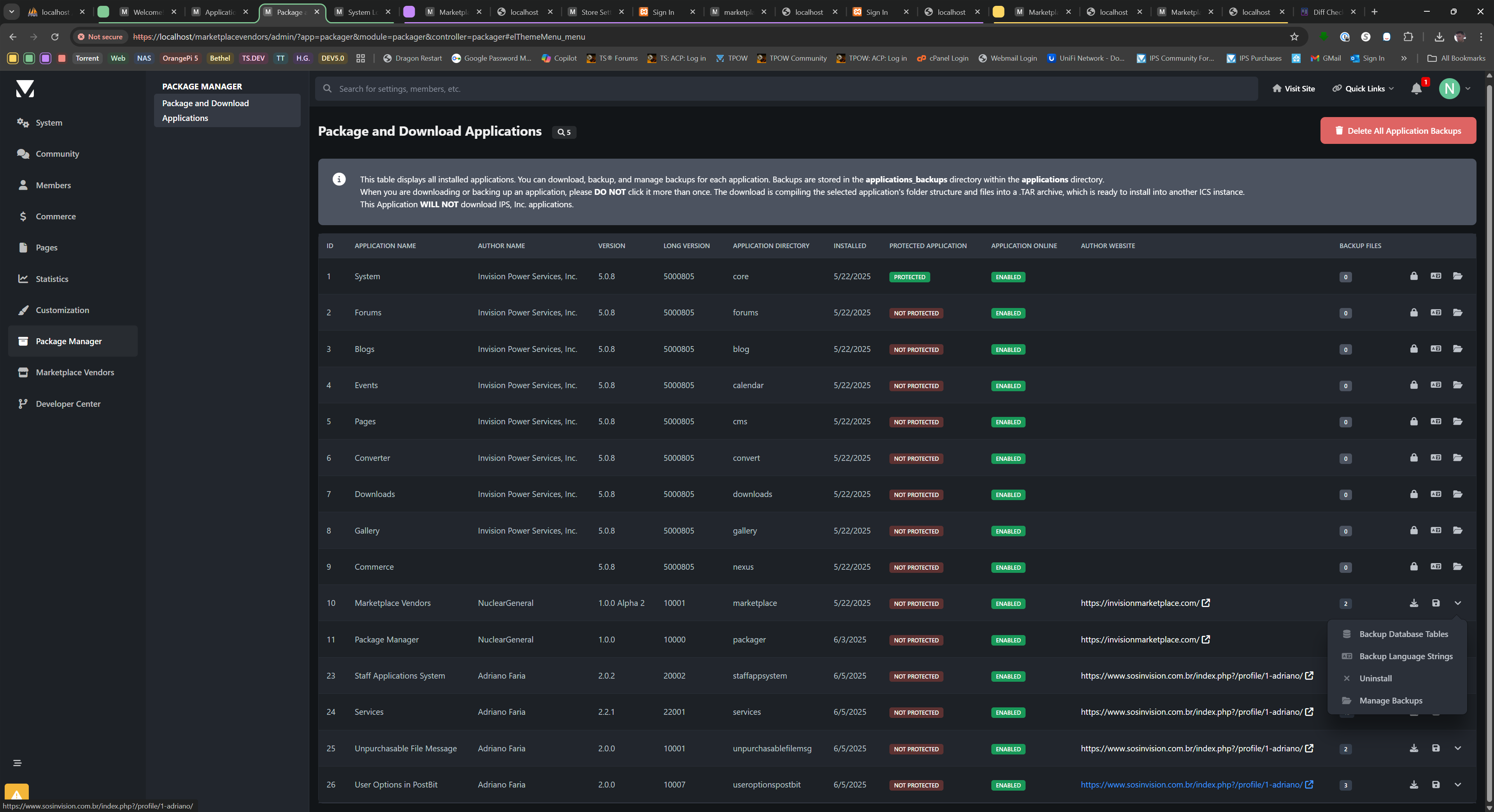Open the Dragon Restart bookmark
Screen dimensions: 1494x812
pos(412,58)
